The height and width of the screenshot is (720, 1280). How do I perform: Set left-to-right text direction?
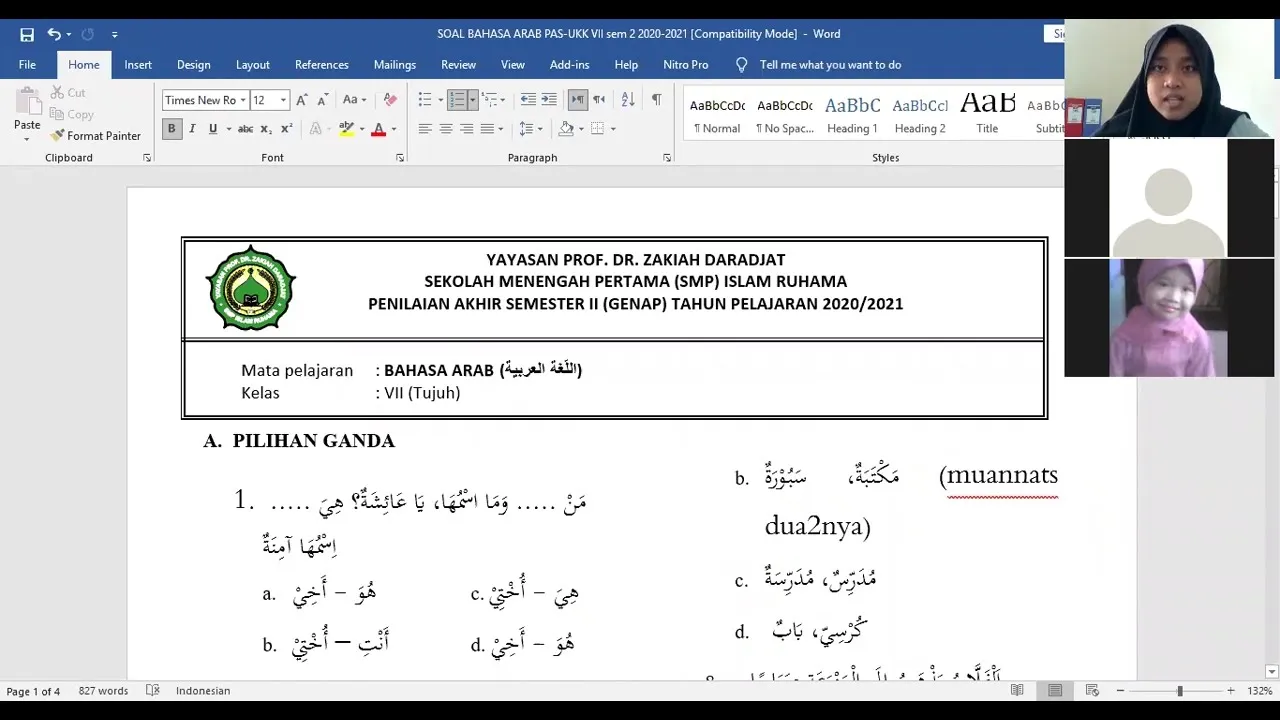pyautogui.click(x=578, y=100)
